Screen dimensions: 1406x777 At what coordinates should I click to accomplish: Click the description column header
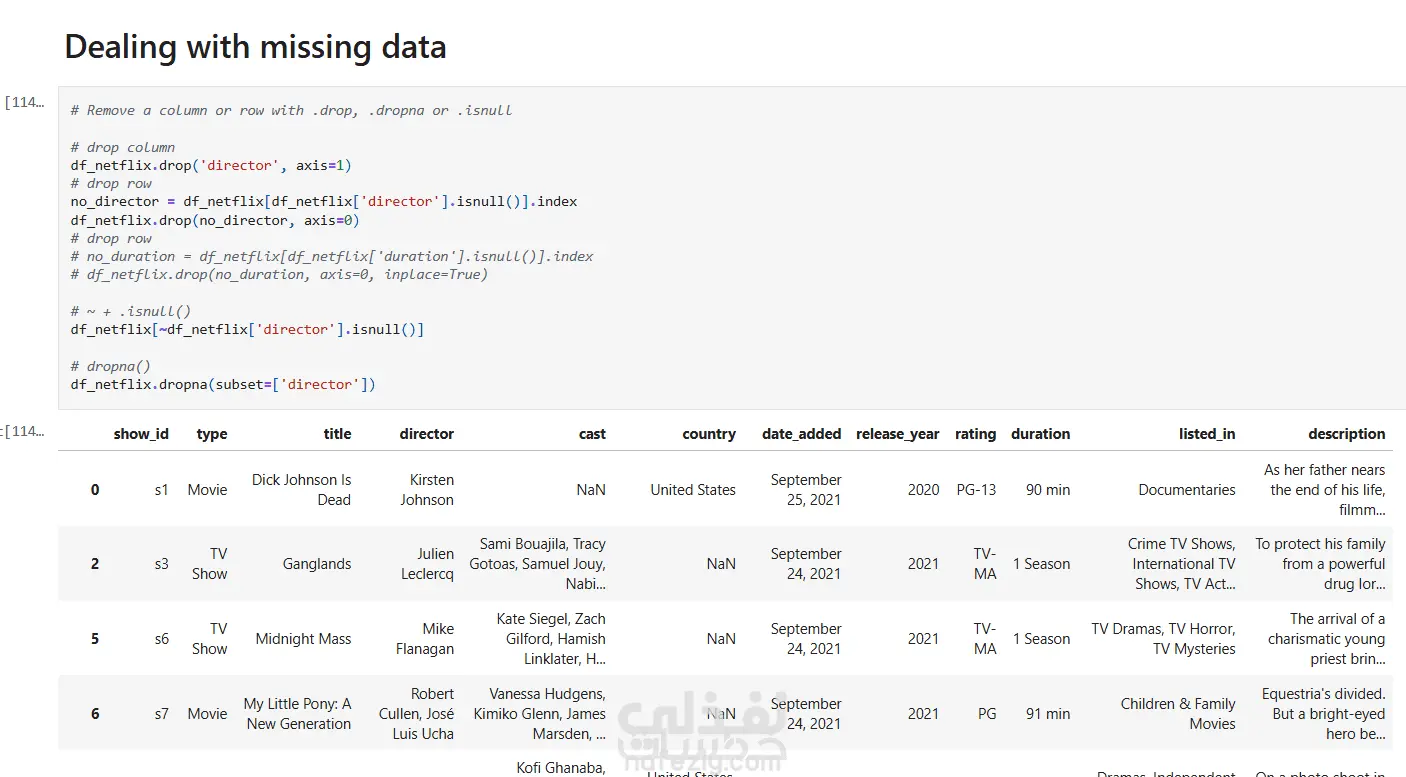pos(1347,434)
